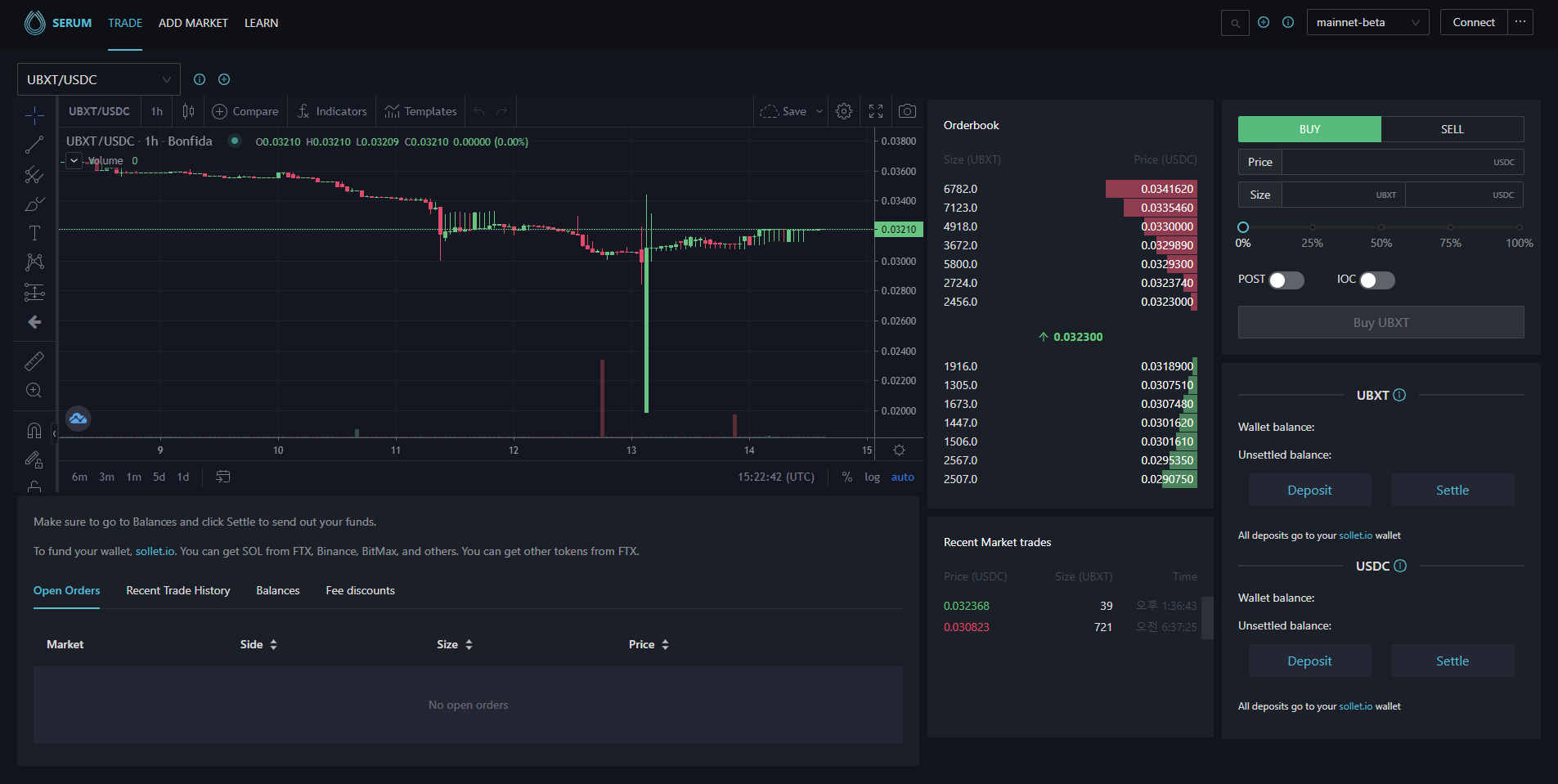Viewport: 1558px width, 784px height.
Task: Click Deposit under UBXT balance
Action: [1309, 490]
